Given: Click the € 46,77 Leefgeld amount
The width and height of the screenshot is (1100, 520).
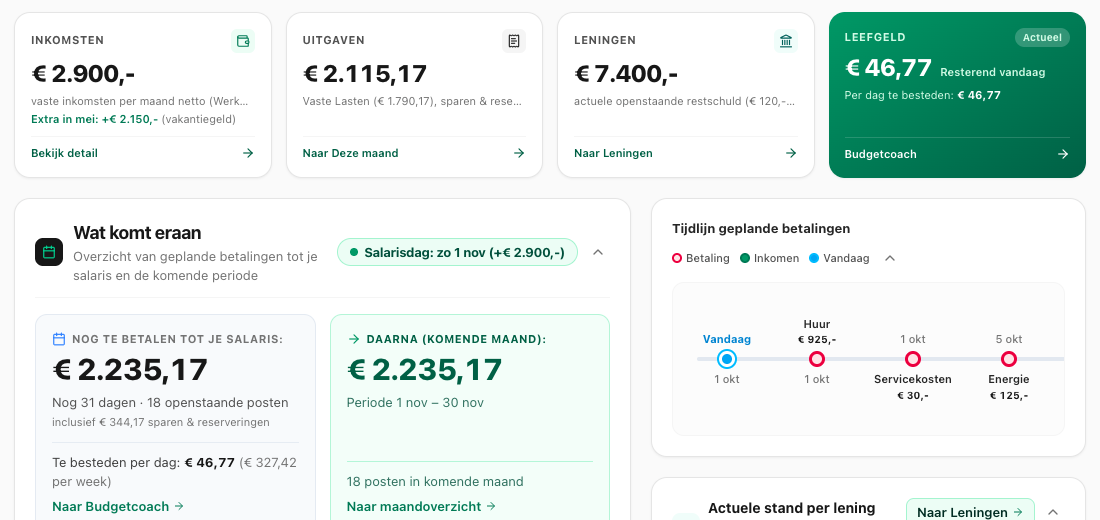Looking at the screenshot, I should pyautogui.click(x=888, y=67).
